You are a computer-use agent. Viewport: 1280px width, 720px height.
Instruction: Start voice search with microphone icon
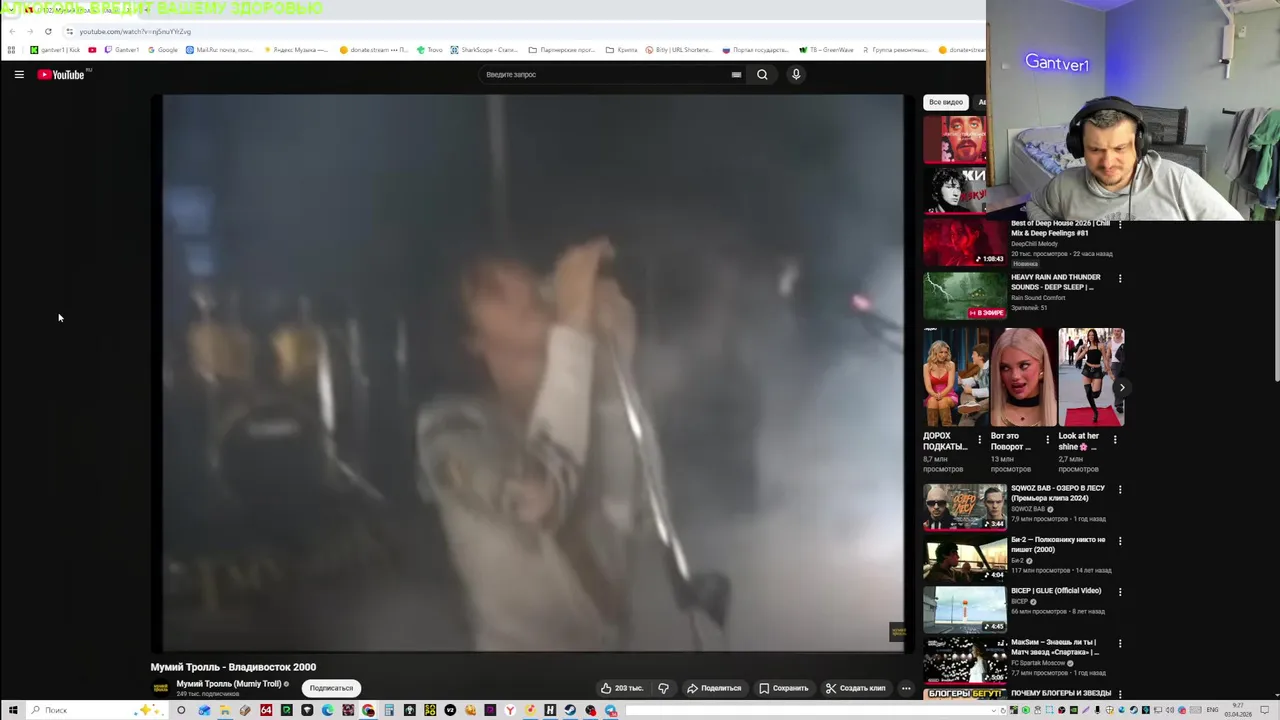click(796, 74)
